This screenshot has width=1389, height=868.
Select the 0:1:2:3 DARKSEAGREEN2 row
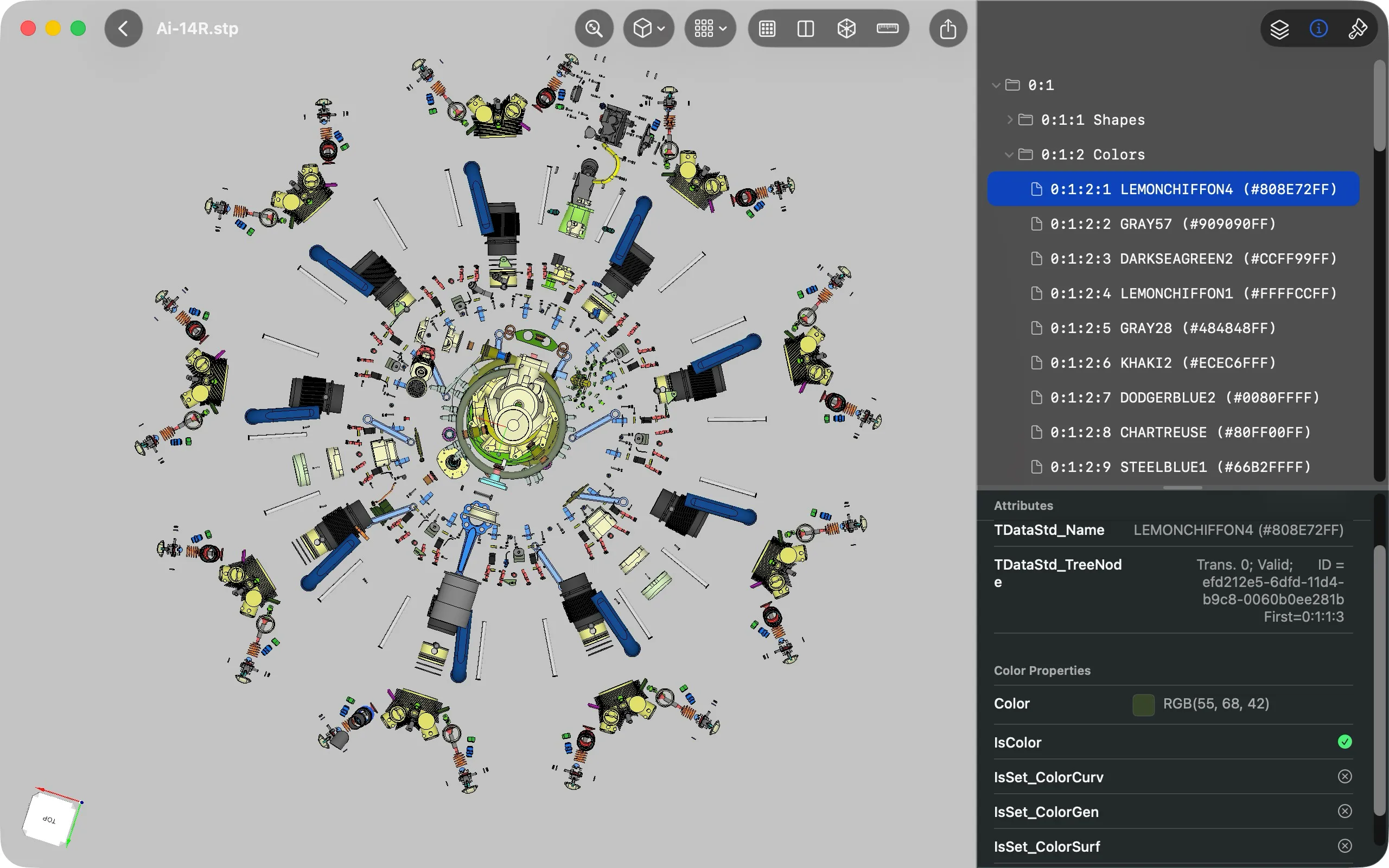coord(1173,259)
